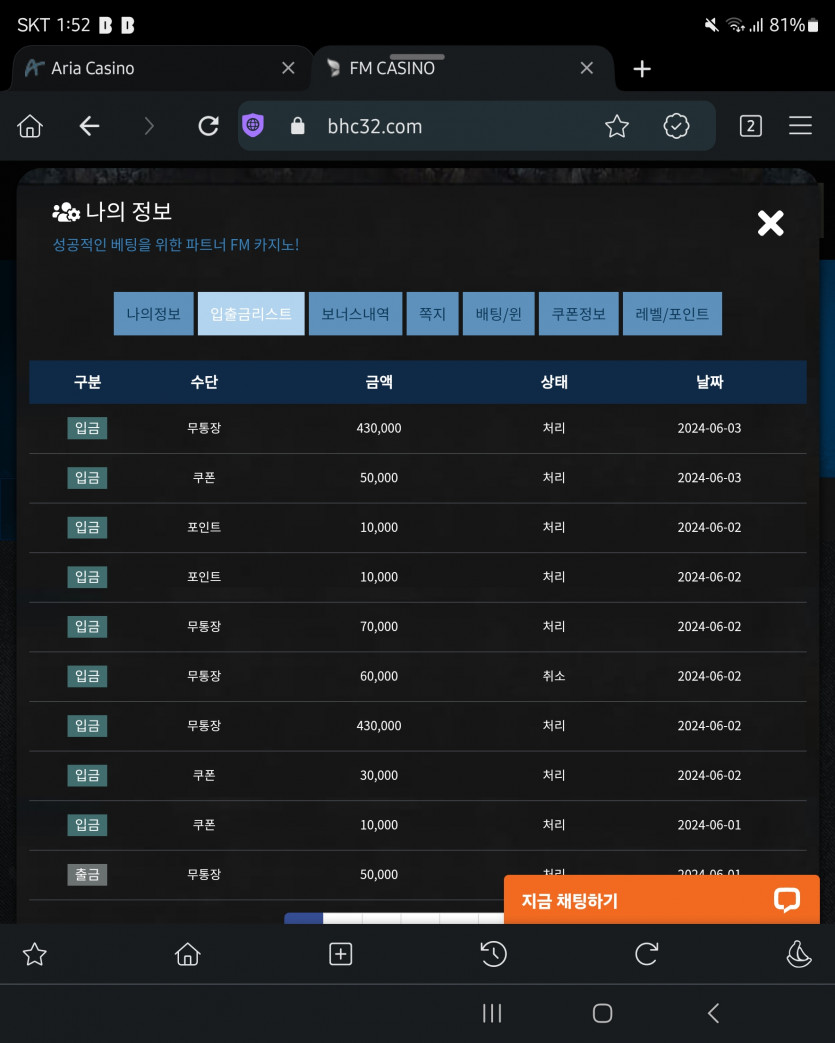Viewport: 835px width, 1043px height.
Task: Click the 금액 column header
Action: click(379, 382)
